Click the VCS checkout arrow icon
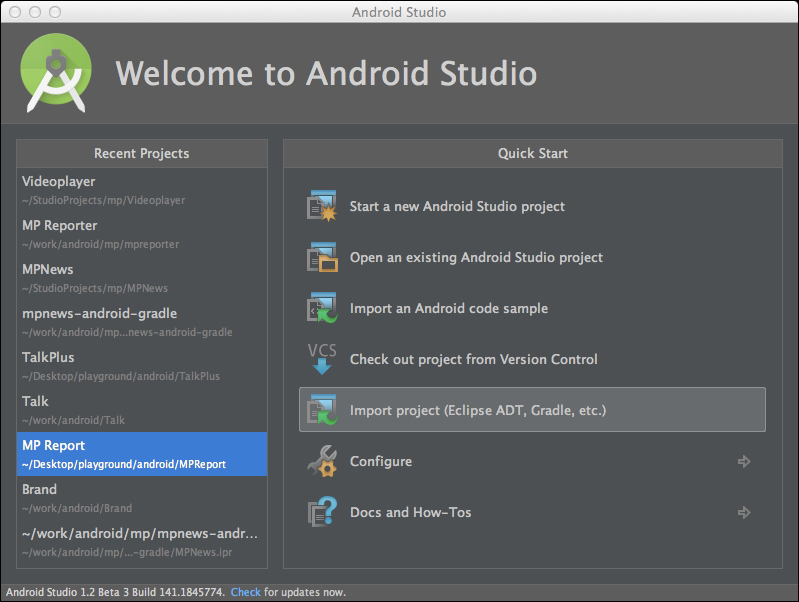Image resolution: width=799 pixels, height=602 pixels. [322, 359]
